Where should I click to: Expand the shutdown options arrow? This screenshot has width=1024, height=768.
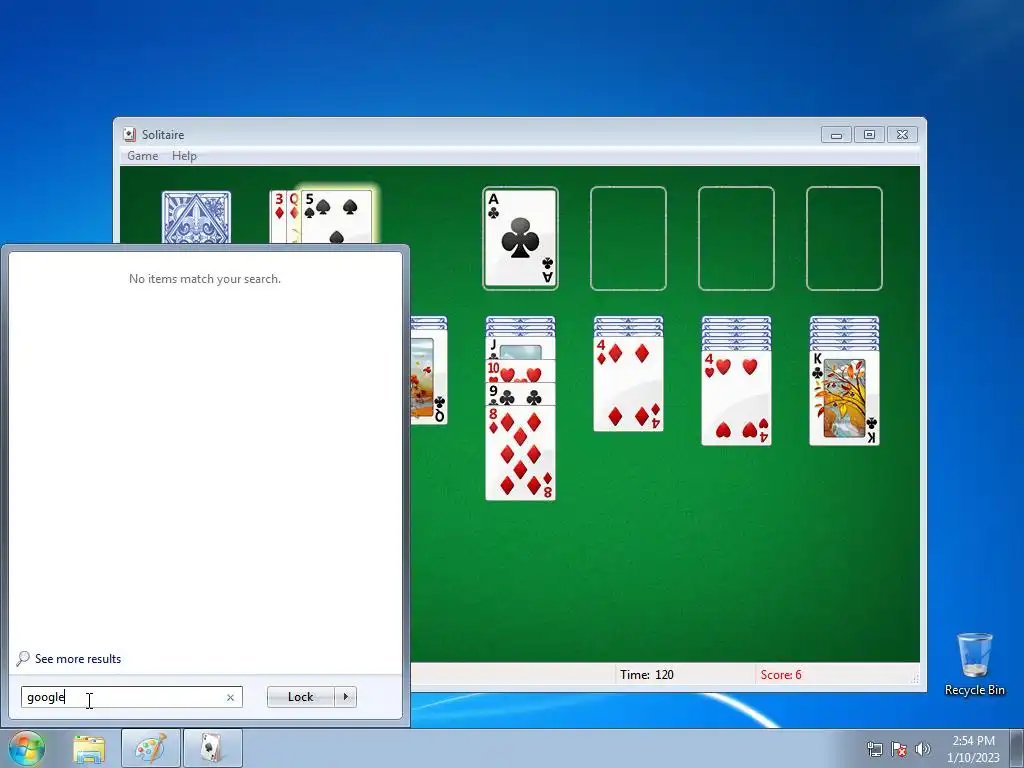coord(345,697)
